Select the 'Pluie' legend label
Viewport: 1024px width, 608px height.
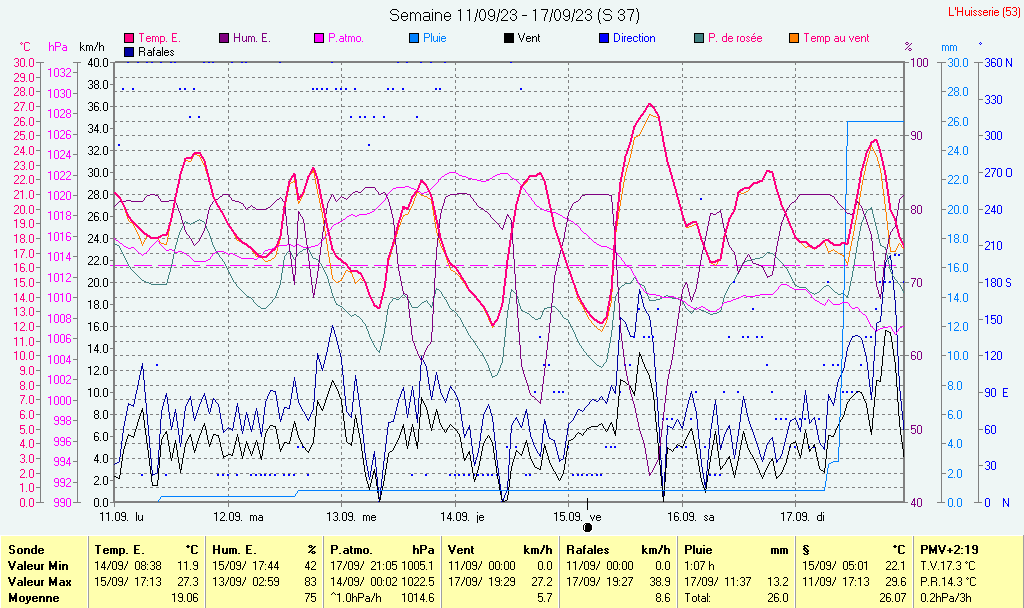point(434,39)
